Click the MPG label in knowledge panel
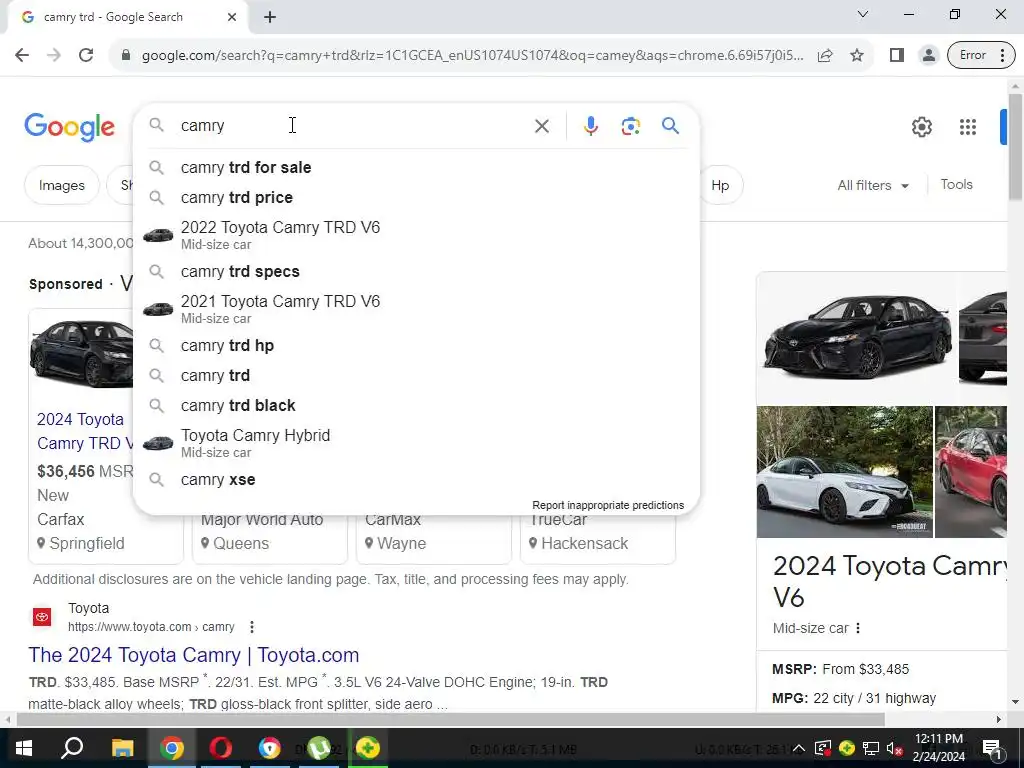Screen dimensions: 1024x768 pyautogui.click(x=790, y=698)
